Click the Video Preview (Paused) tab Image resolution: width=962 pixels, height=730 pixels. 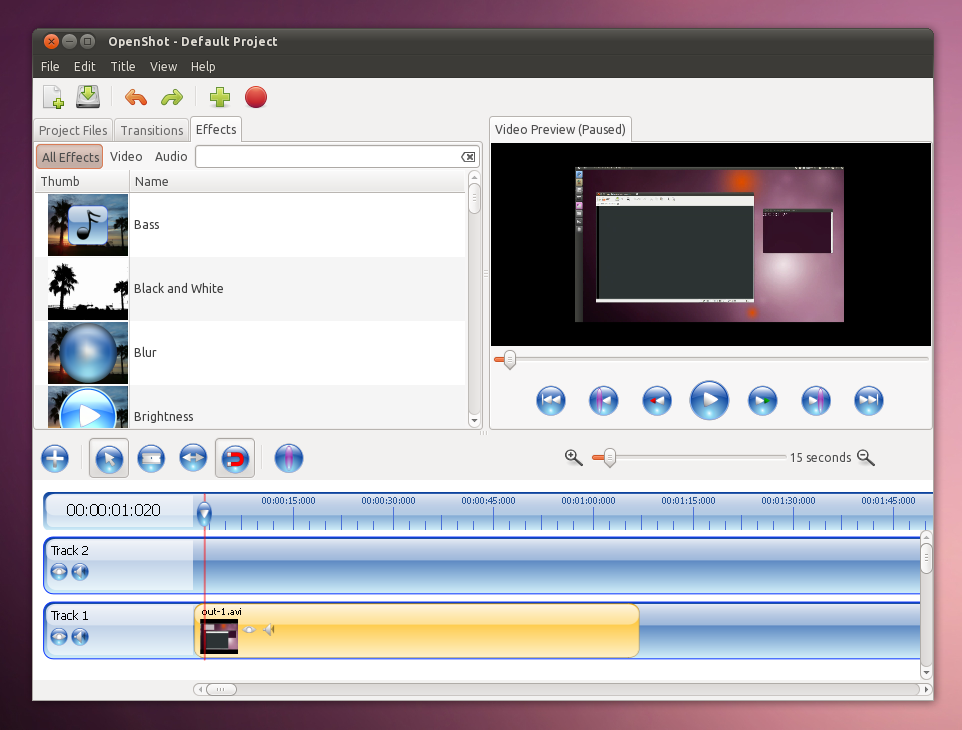pyautogui.click(x=560, y=129)
